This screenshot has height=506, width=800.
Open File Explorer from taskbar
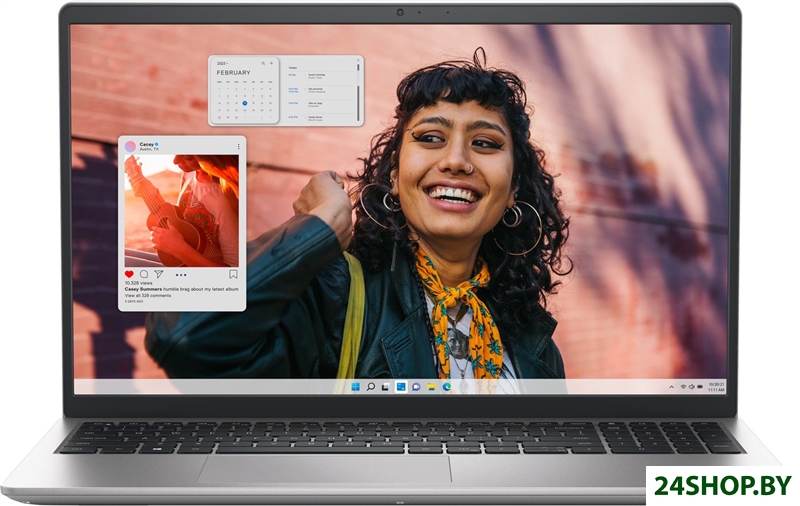[432, 387]
